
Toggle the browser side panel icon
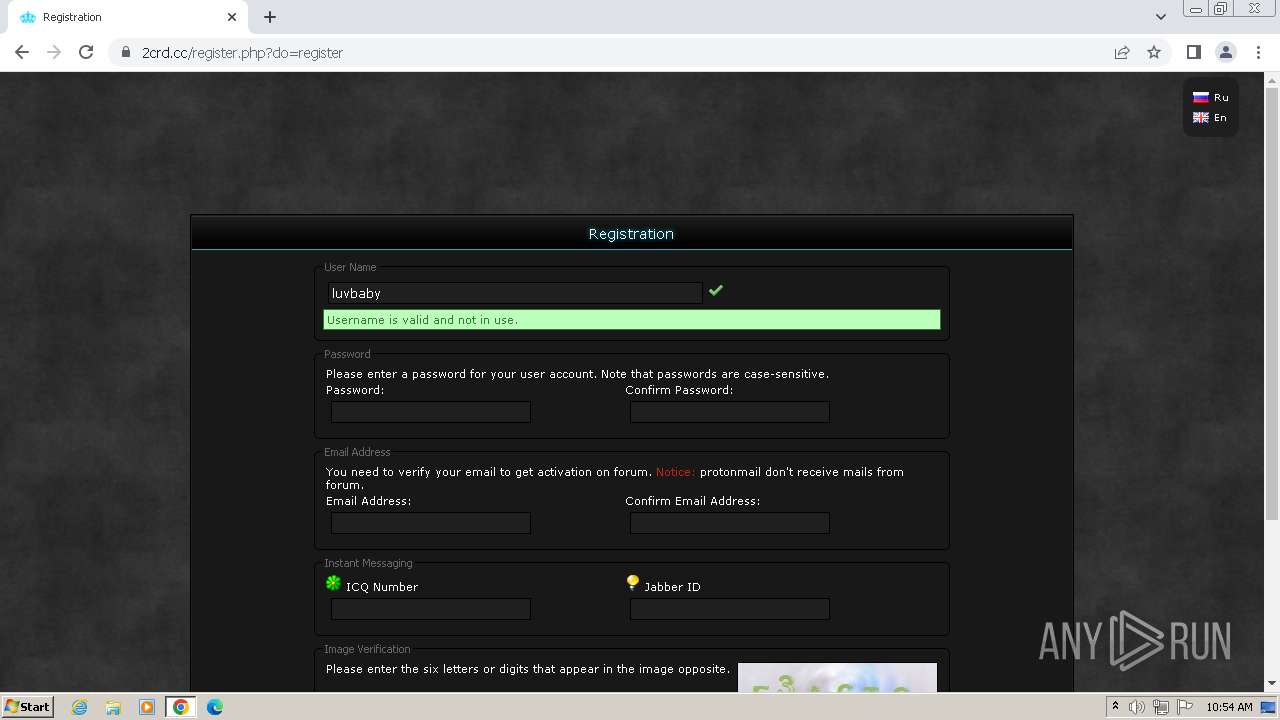tap(1194, 52)
